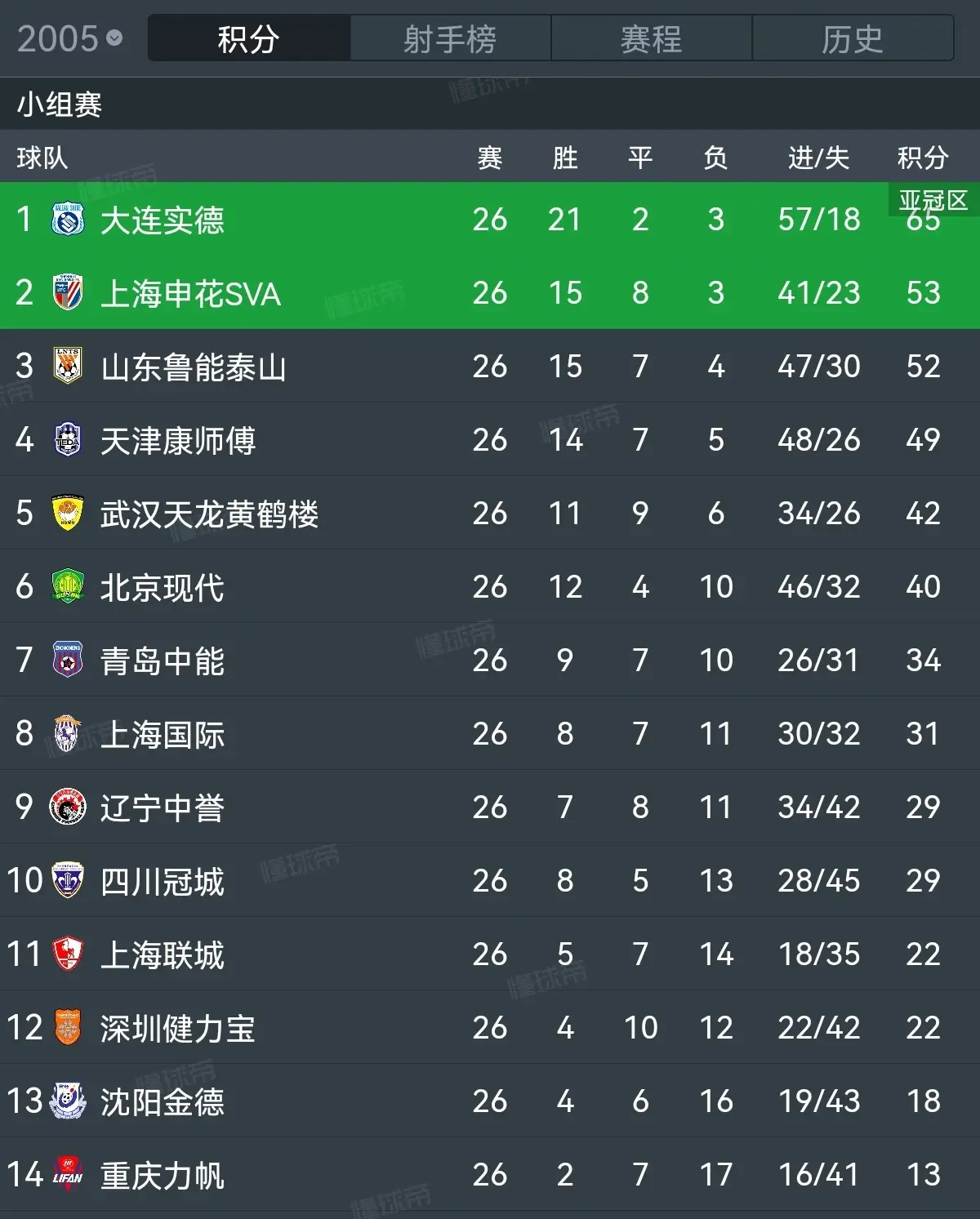Open the 赛程 tab
This screenshot has height=1219, width=980.
pyautogui.click(x=651, y=38)
